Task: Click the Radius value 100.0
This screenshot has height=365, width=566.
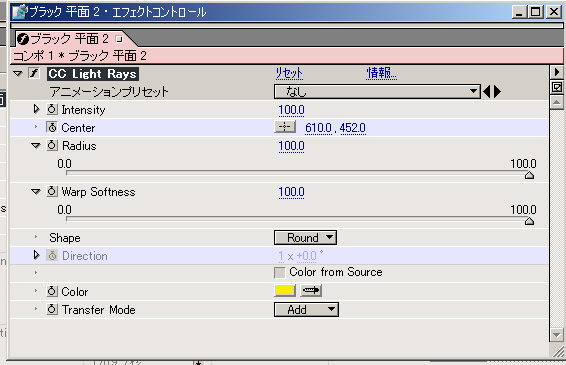Action: coord(291,146)
